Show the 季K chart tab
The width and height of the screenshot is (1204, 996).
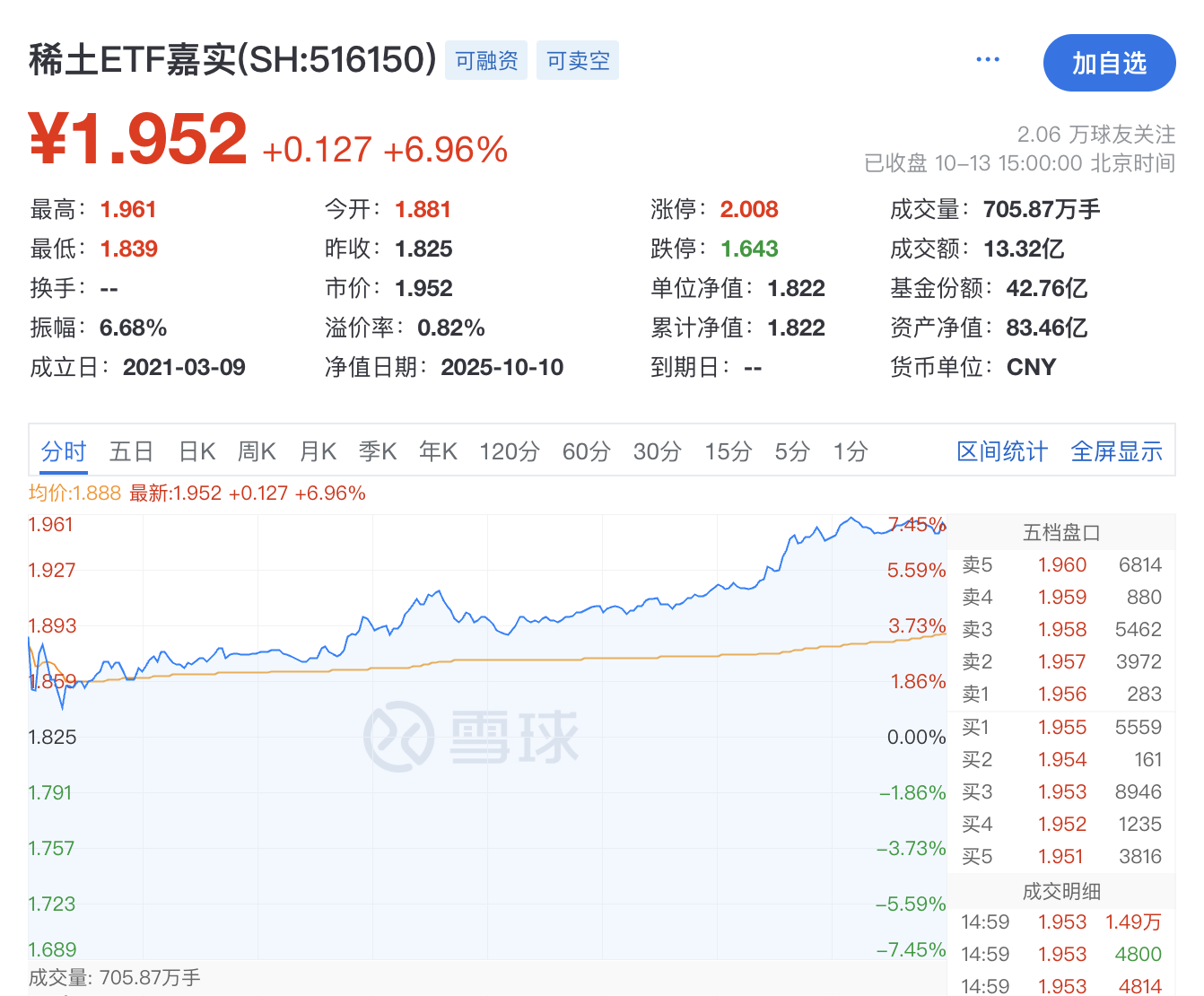point(378,451)
